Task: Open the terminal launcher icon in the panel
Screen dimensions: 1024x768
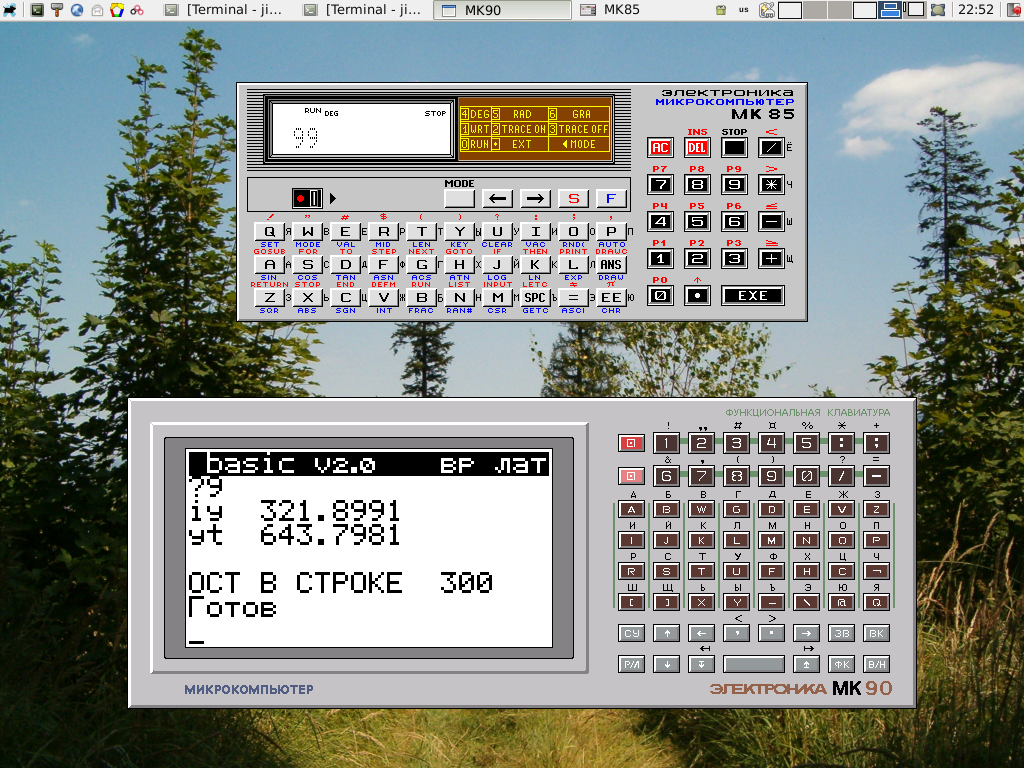Action: tap(37, 10)
